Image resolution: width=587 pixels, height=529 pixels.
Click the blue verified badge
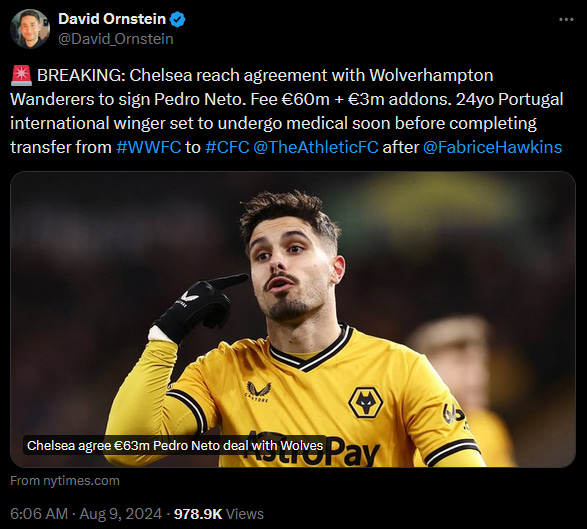[178, 19]
